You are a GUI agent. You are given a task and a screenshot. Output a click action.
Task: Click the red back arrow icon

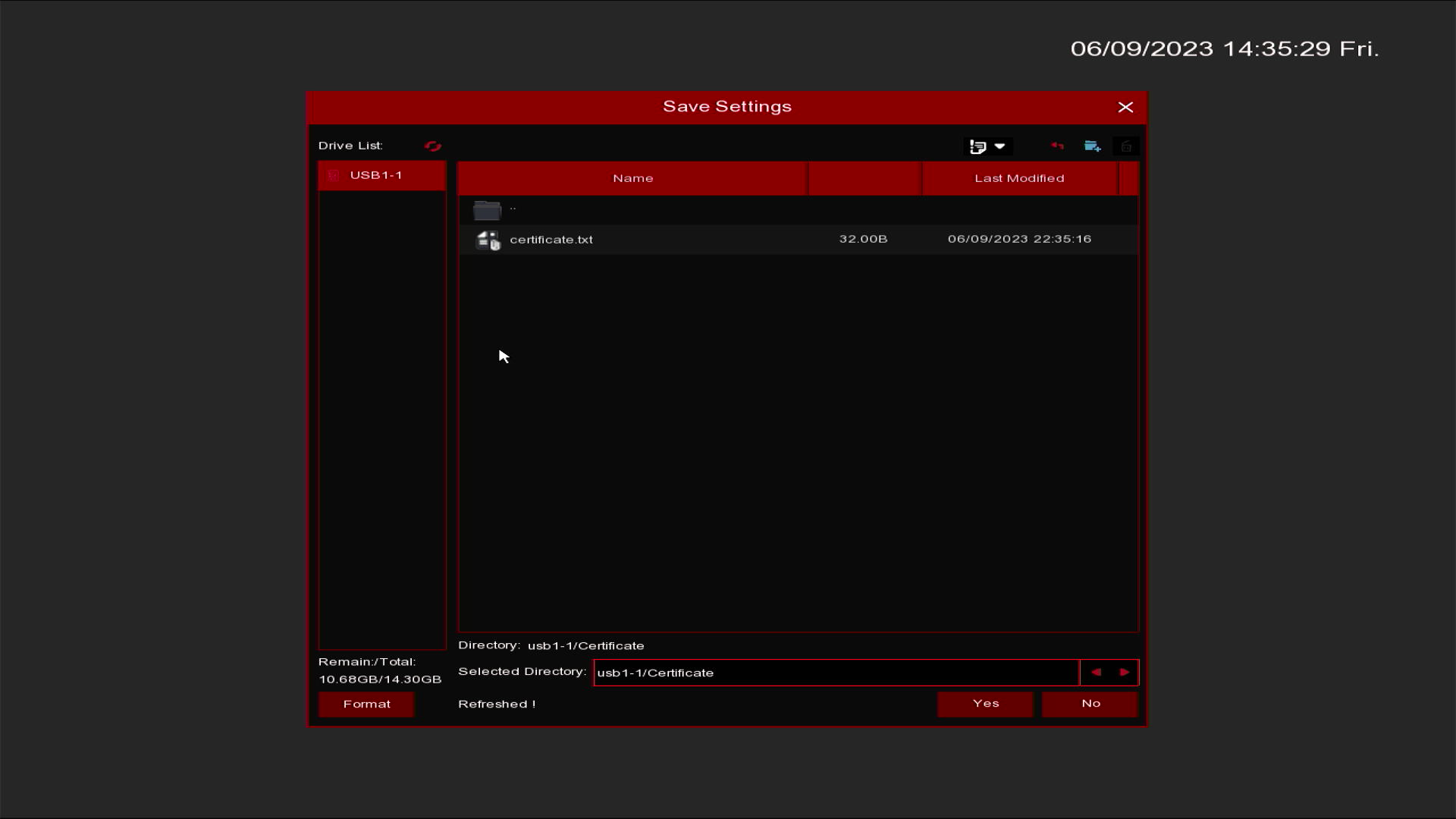click(1057, 146)
